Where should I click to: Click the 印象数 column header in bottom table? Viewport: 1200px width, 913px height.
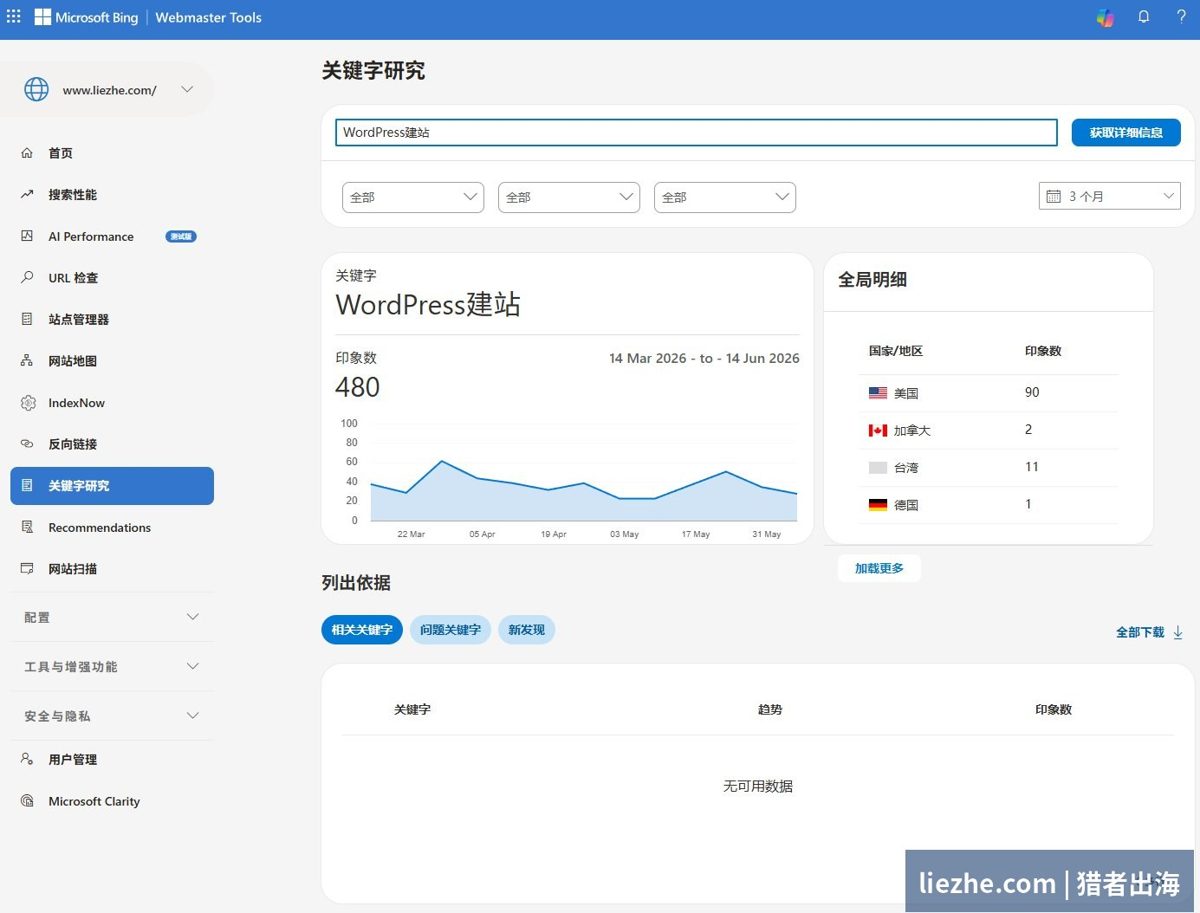click(1053, 709)
